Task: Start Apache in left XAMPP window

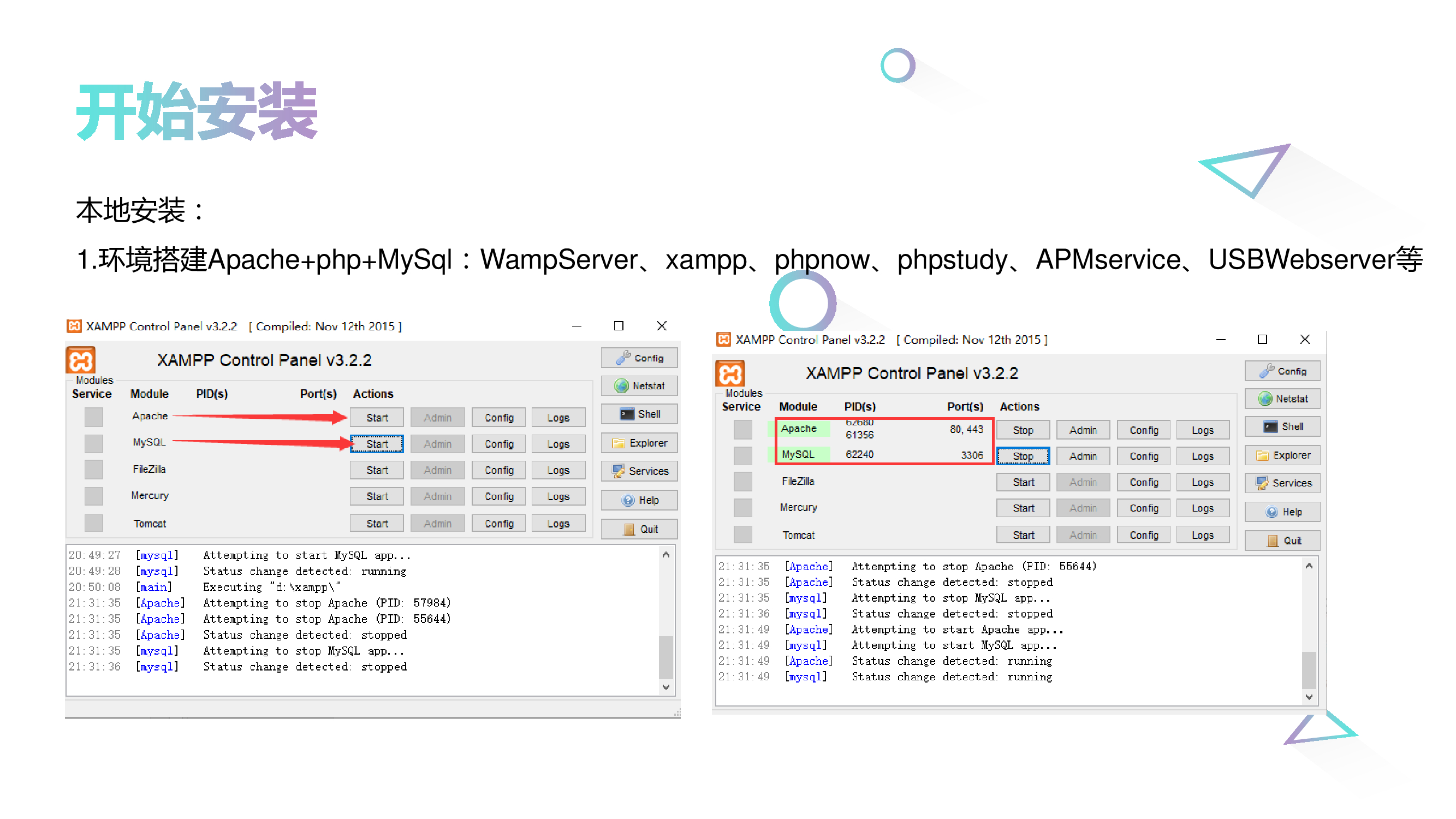Action: [x=377, y=418]
